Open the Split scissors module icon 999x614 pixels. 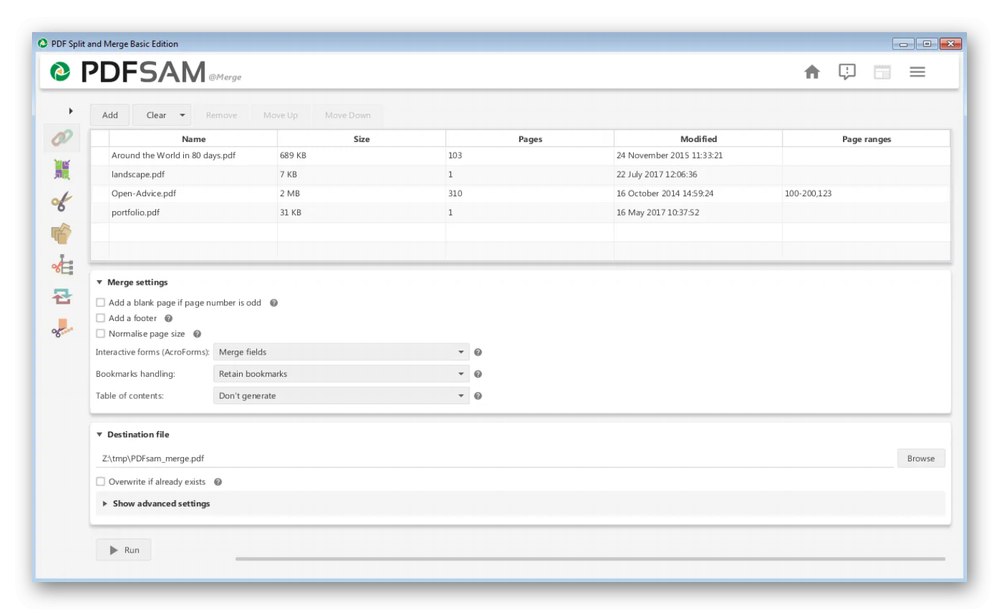point(62,201)
